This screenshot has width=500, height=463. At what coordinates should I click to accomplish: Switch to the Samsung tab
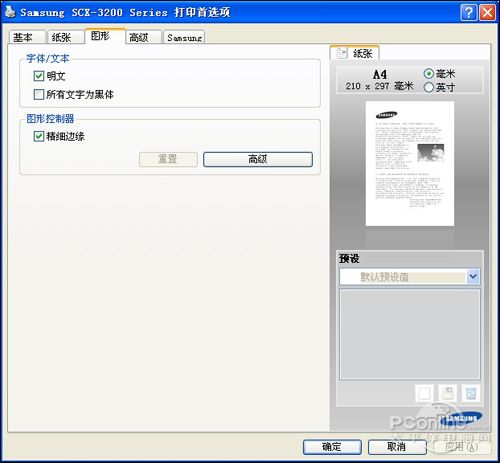tap(184, 37)
